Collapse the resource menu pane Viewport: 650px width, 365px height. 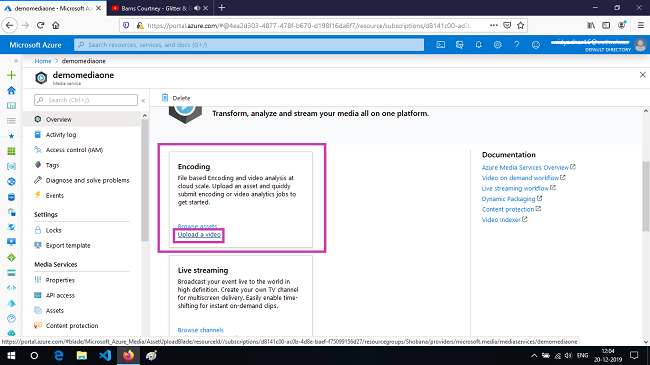tap(143, 100)
